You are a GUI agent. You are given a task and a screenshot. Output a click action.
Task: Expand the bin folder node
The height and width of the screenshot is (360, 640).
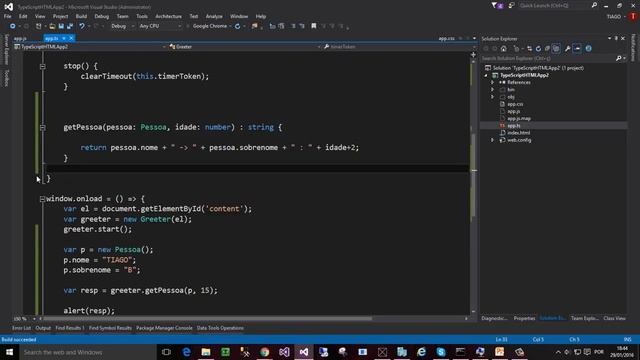pos(493,90)
